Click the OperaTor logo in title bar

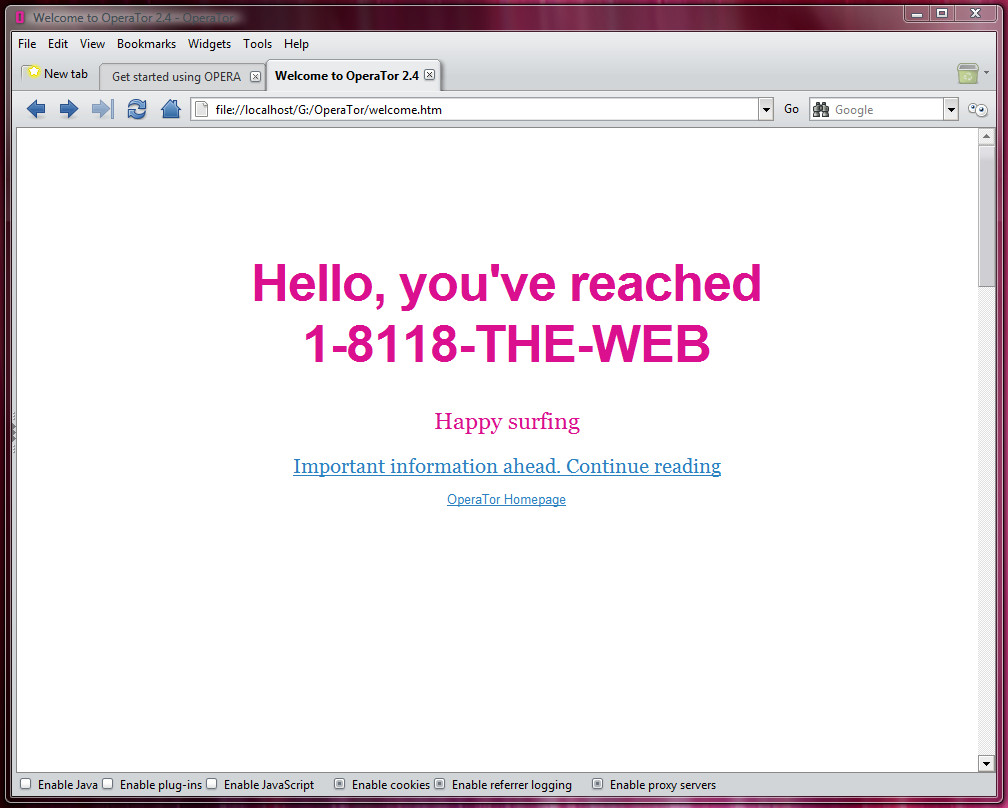20,17
